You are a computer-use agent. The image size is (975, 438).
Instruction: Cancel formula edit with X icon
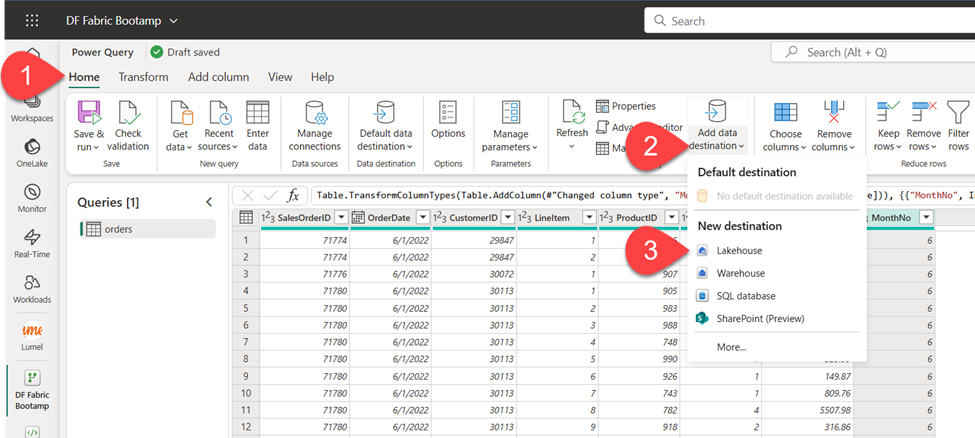tap(247, 196)
